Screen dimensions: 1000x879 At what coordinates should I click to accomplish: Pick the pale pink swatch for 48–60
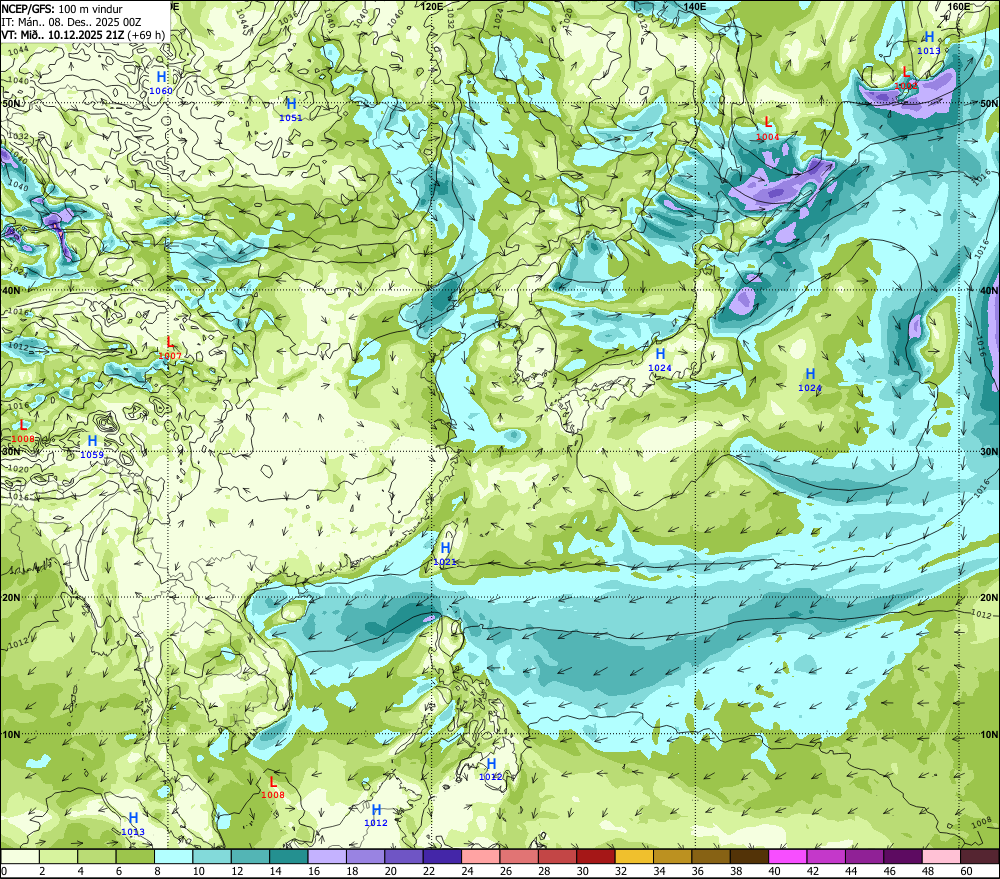[x=941, y=856]
